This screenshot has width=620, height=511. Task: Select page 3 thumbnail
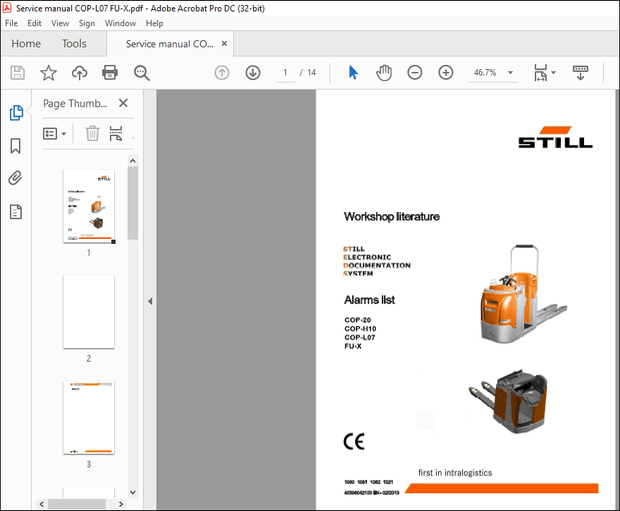[88, 417]
